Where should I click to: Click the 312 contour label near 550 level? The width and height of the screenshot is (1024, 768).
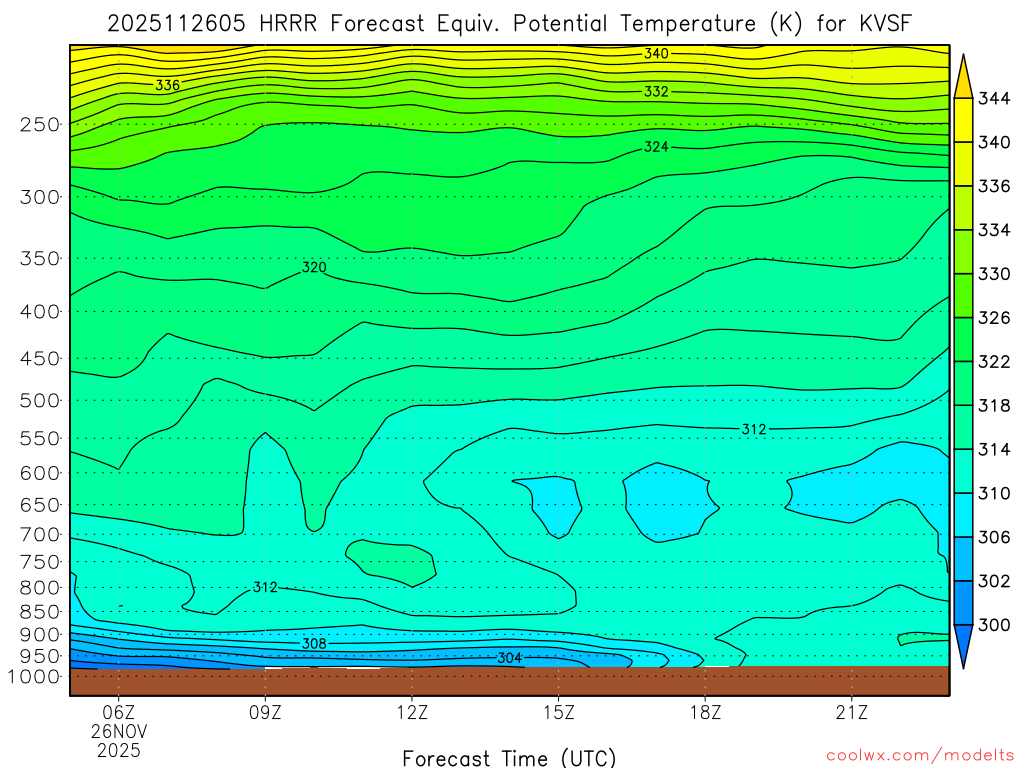(754, 429)
